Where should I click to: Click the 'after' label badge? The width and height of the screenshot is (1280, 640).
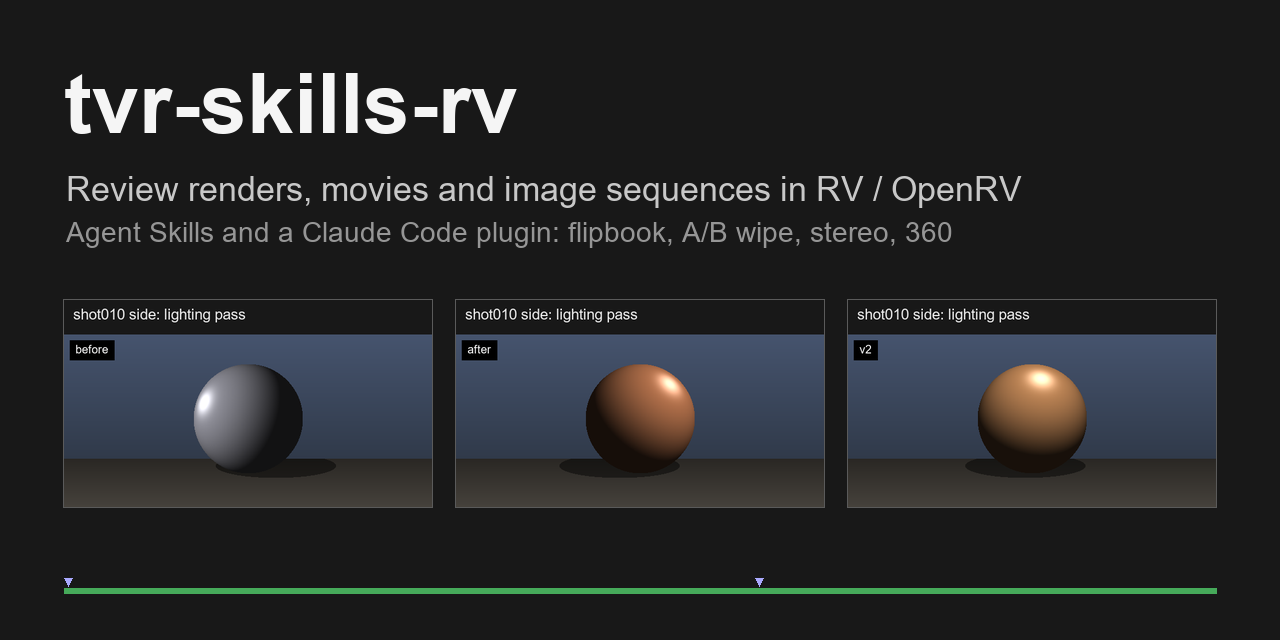[x=479, y=350]
